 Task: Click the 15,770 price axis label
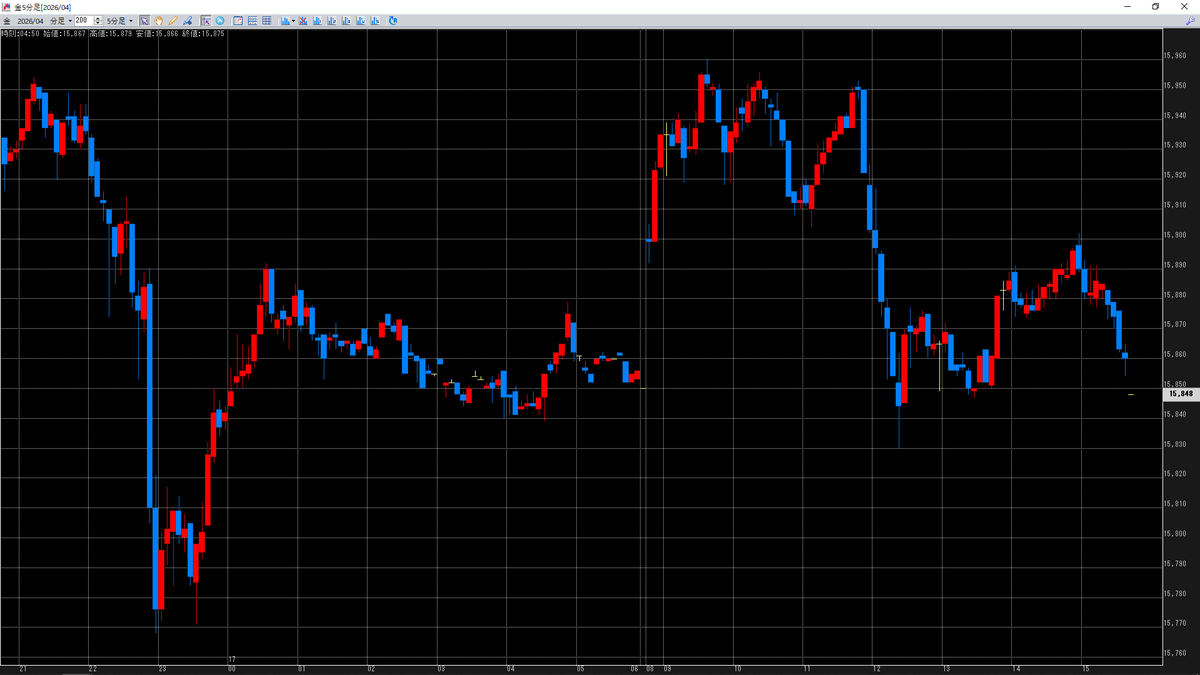[1175, 623]
